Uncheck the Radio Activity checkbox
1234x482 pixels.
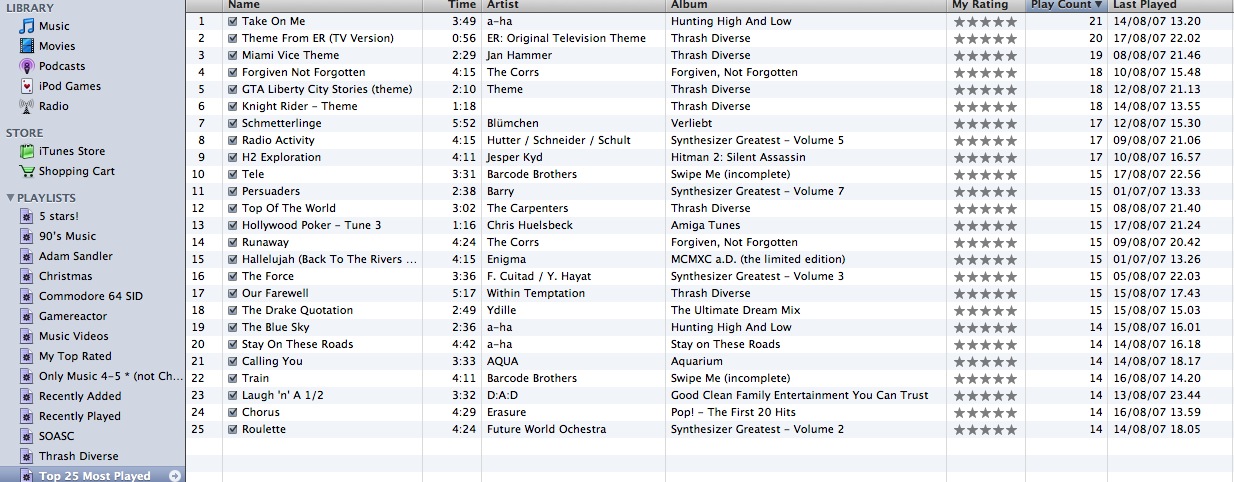[x=232, y=140]
